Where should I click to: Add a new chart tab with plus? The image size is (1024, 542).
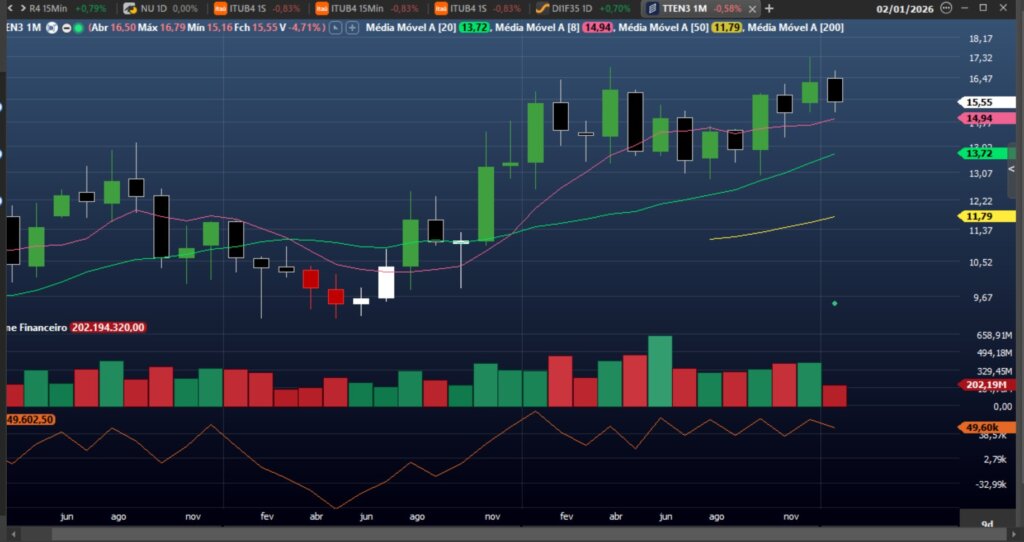(769, 8)
